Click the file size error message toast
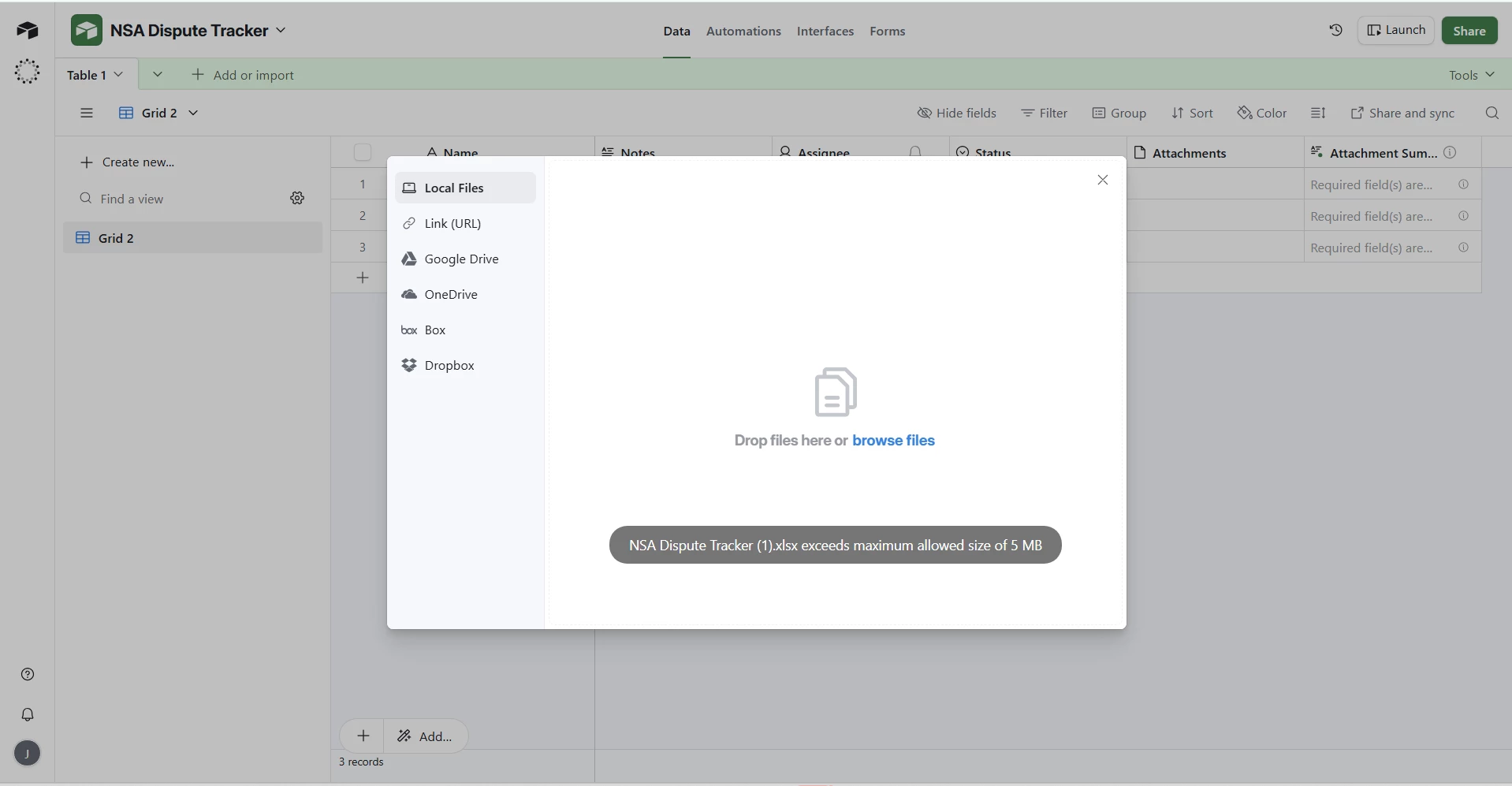The width and height of the screenshot is (1512, 786). click(x=835, y=545)
